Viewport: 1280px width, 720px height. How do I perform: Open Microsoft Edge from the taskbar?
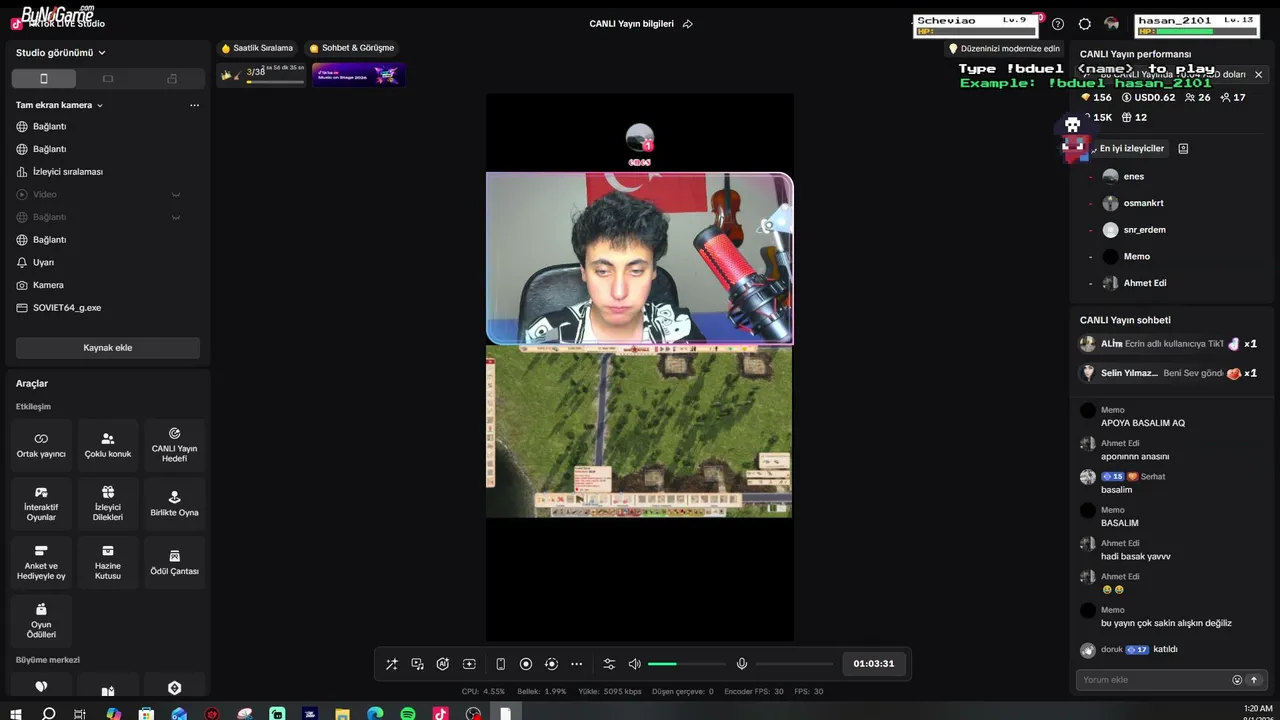(x=375, y=714)
